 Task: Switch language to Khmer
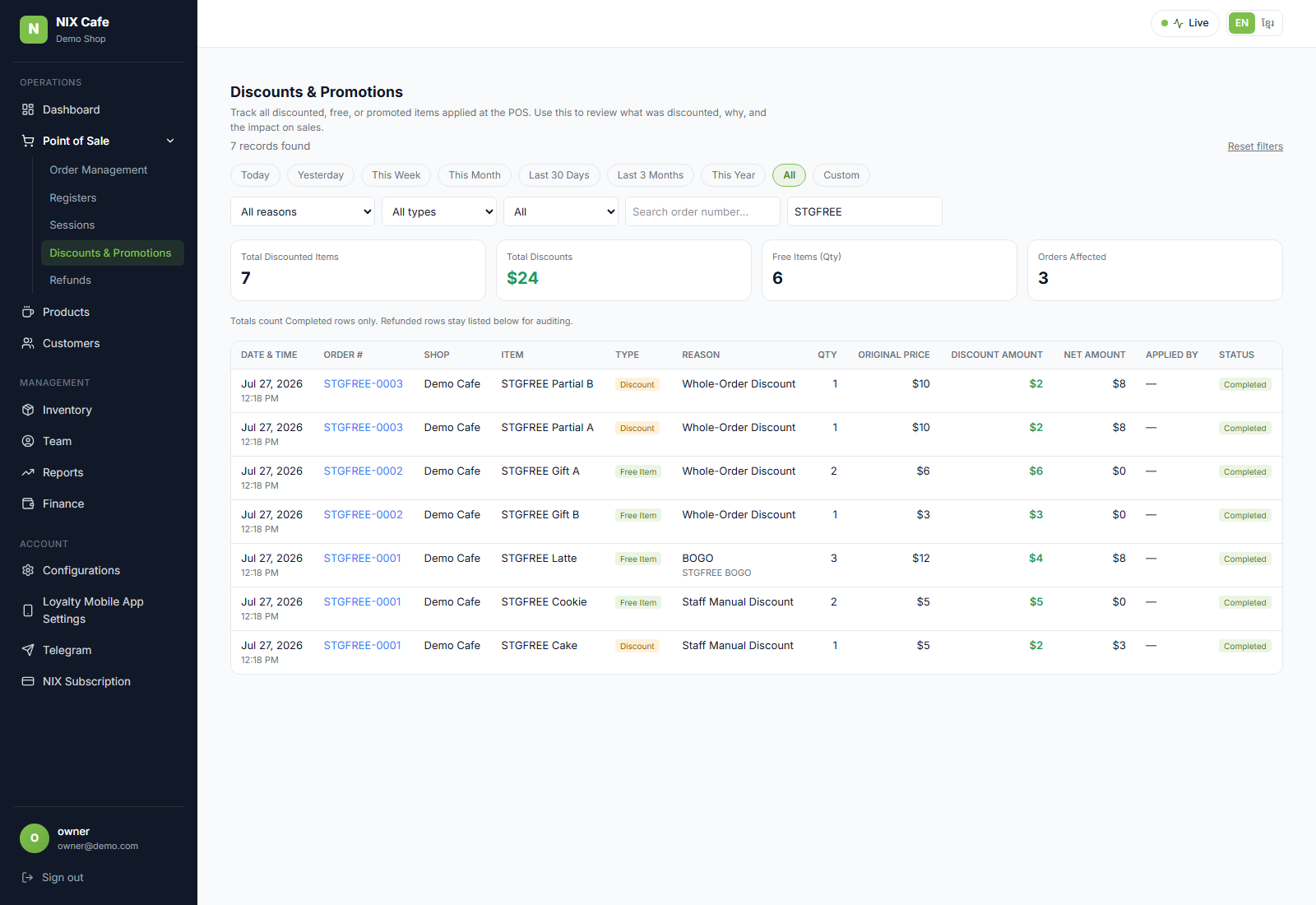pos(1268,23)
